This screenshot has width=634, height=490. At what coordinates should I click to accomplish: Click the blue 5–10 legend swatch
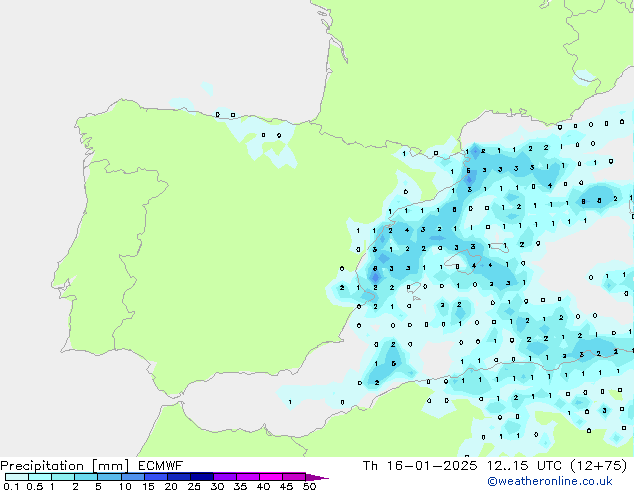point(110,477)
